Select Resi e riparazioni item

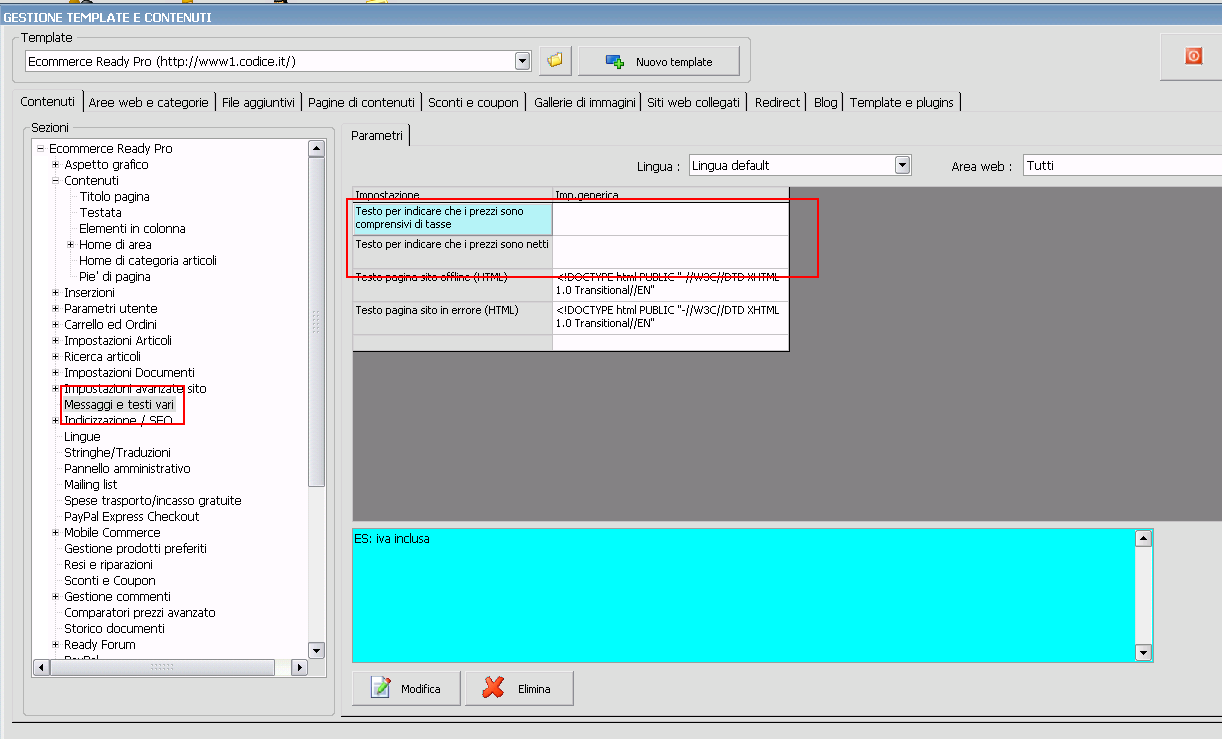point(108,564)
